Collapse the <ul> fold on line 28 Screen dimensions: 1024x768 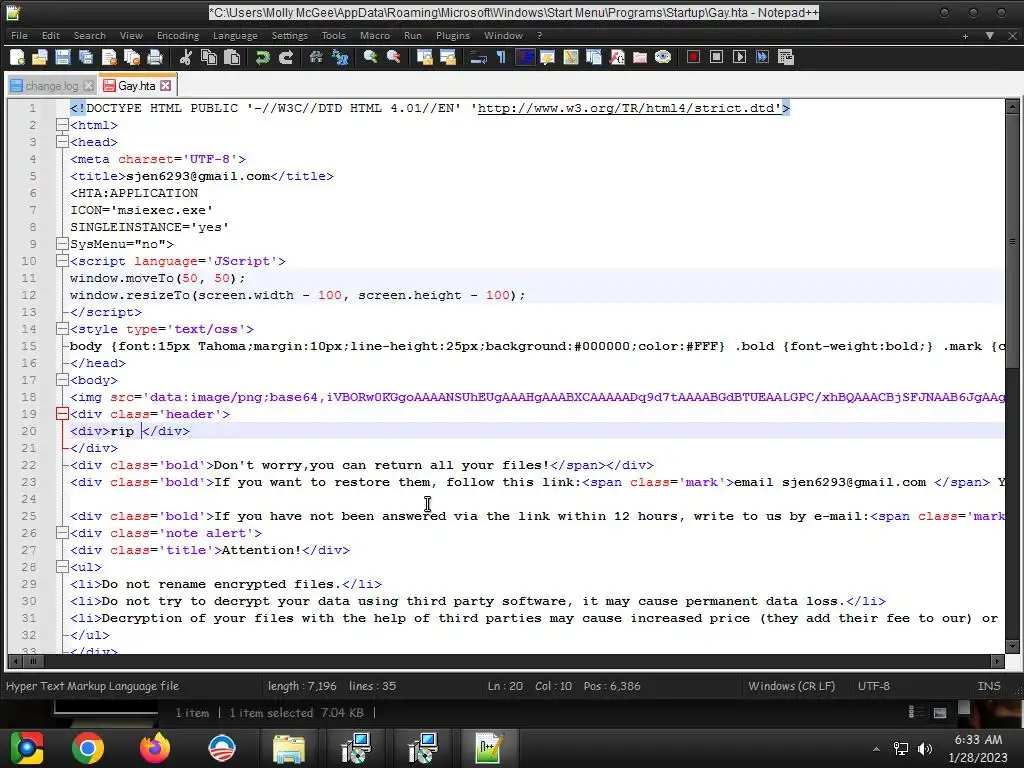(62, 566)
